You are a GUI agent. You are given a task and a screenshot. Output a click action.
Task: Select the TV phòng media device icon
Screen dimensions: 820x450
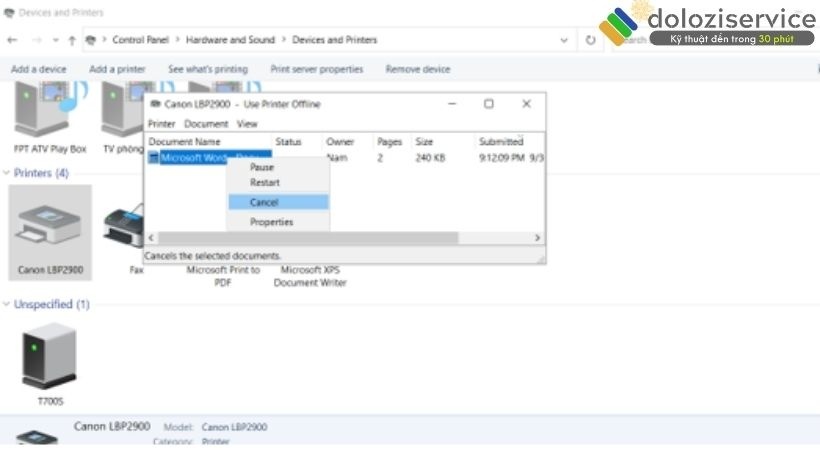coord(123,118)
